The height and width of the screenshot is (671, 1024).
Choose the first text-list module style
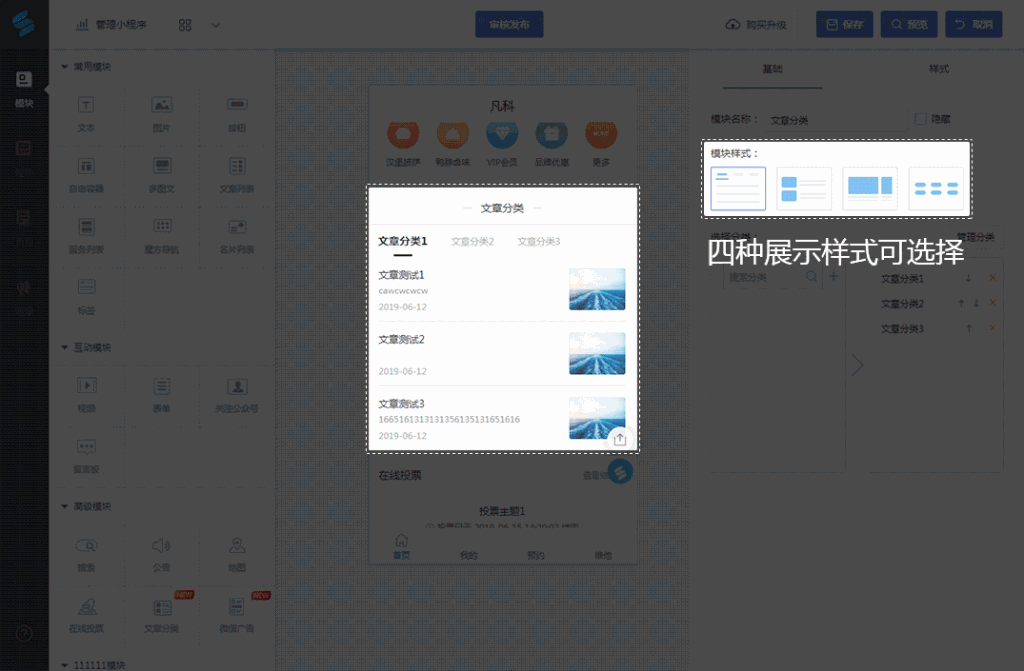[738, 188]
